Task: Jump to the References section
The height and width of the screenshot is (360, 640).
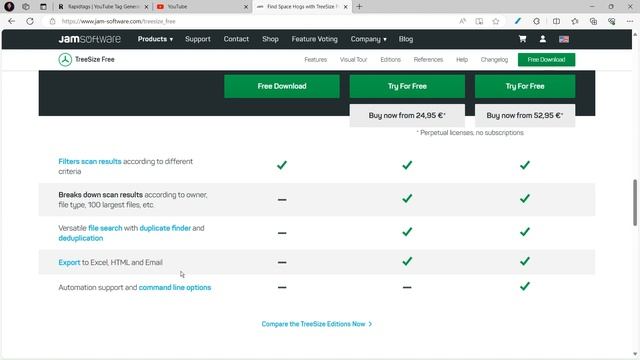Action: (428, 60)
